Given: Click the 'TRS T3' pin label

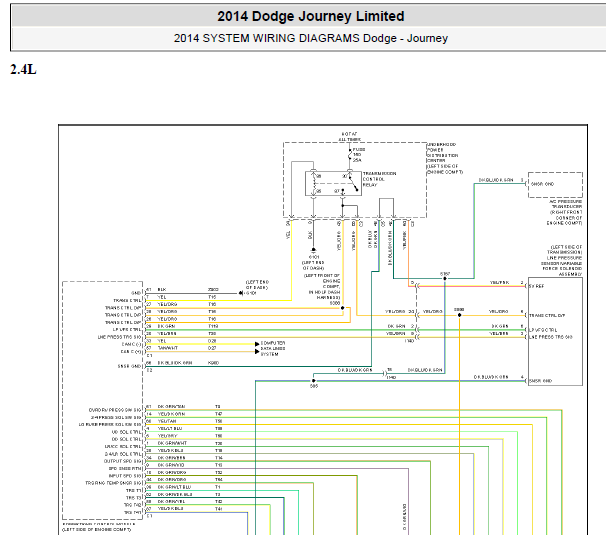Looking at the screenshot, I should (134, 498).
